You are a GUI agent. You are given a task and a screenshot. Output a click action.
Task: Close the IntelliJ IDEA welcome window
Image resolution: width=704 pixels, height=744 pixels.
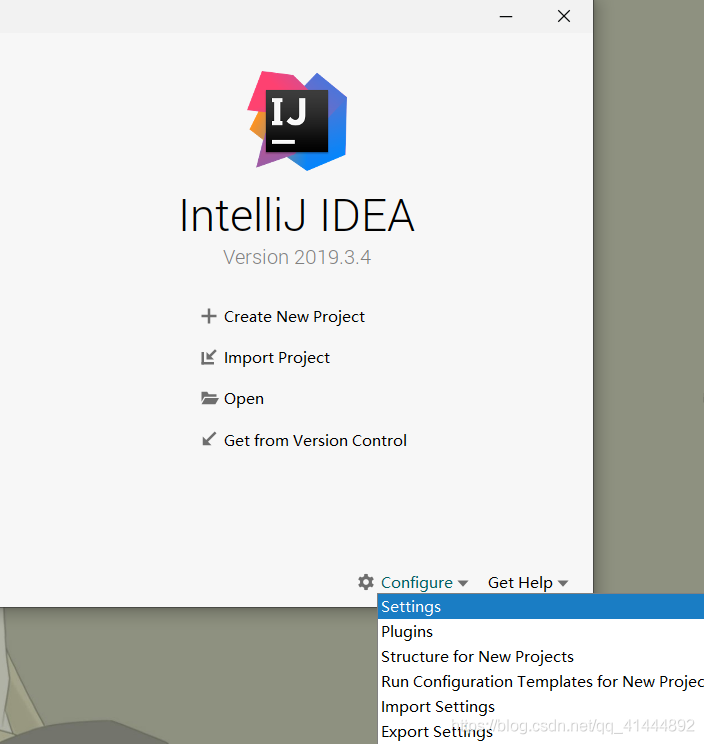tap(564, 16)
